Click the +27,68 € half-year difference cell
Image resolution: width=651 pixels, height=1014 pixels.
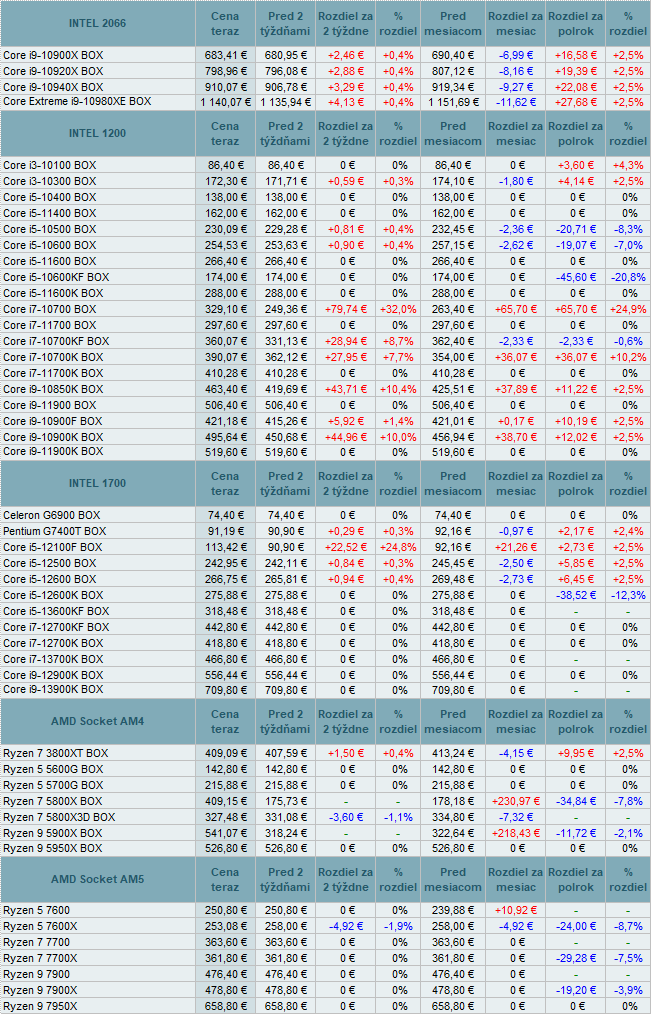pos(575,102)
